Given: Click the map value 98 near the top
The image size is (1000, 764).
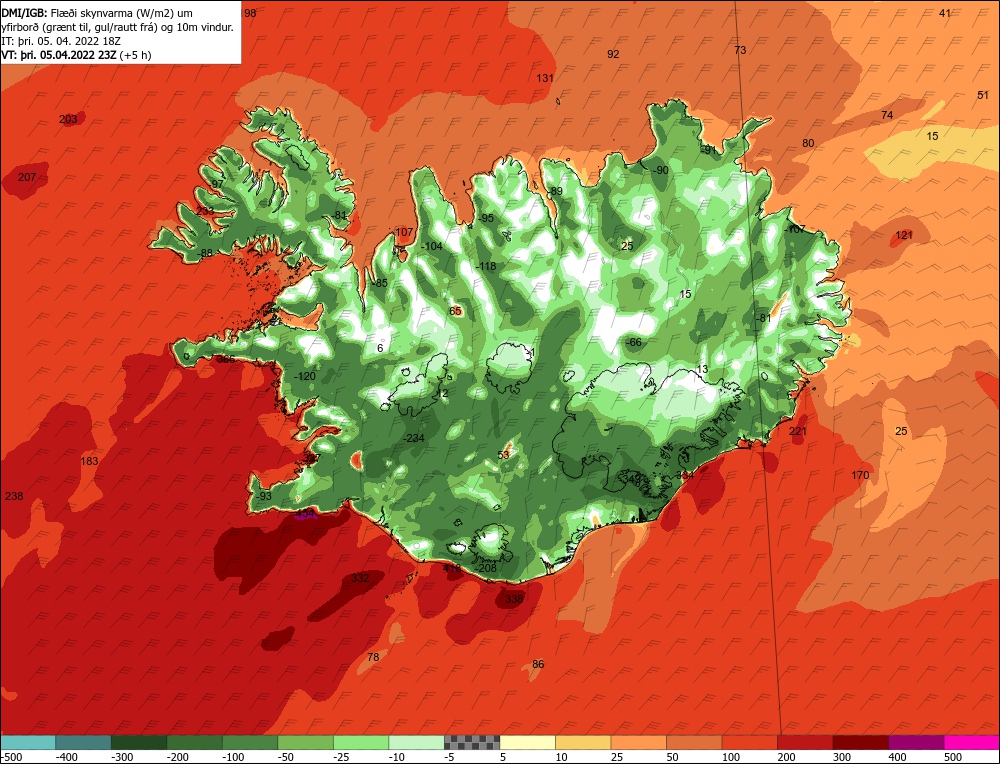Looking at the screenshot, I should [250, 13].
